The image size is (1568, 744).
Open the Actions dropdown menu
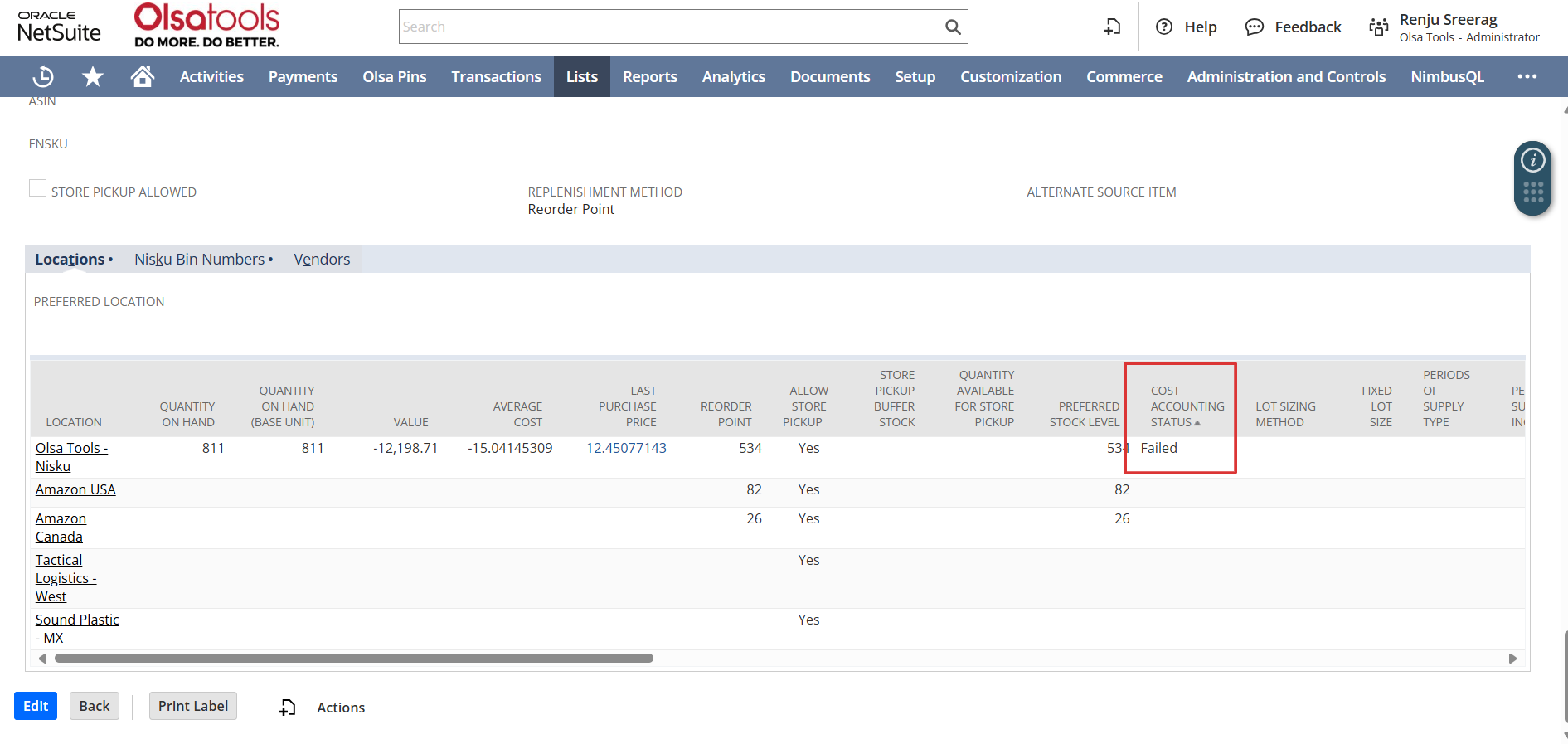[340, 708]
